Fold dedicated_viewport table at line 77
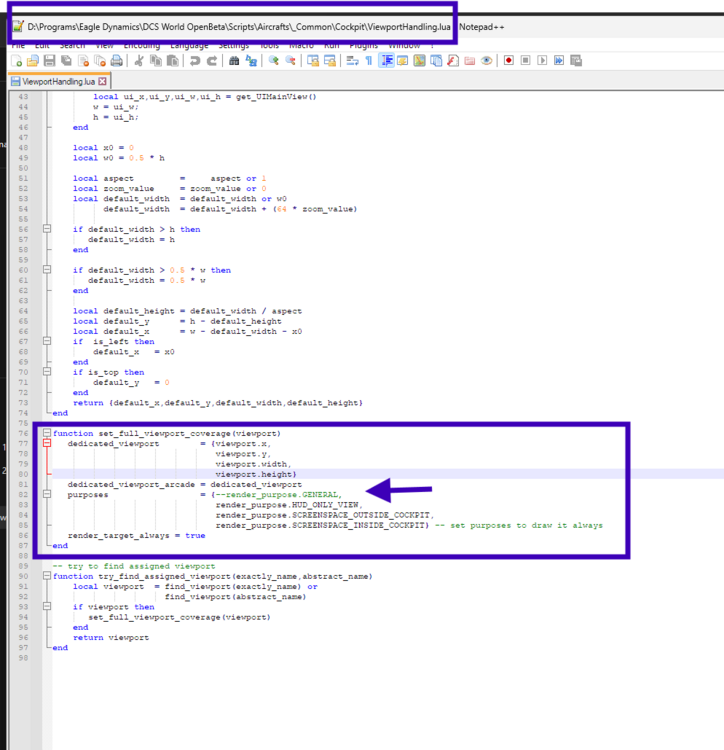This screenshot has height=750, width=724. tap(47, 443)
